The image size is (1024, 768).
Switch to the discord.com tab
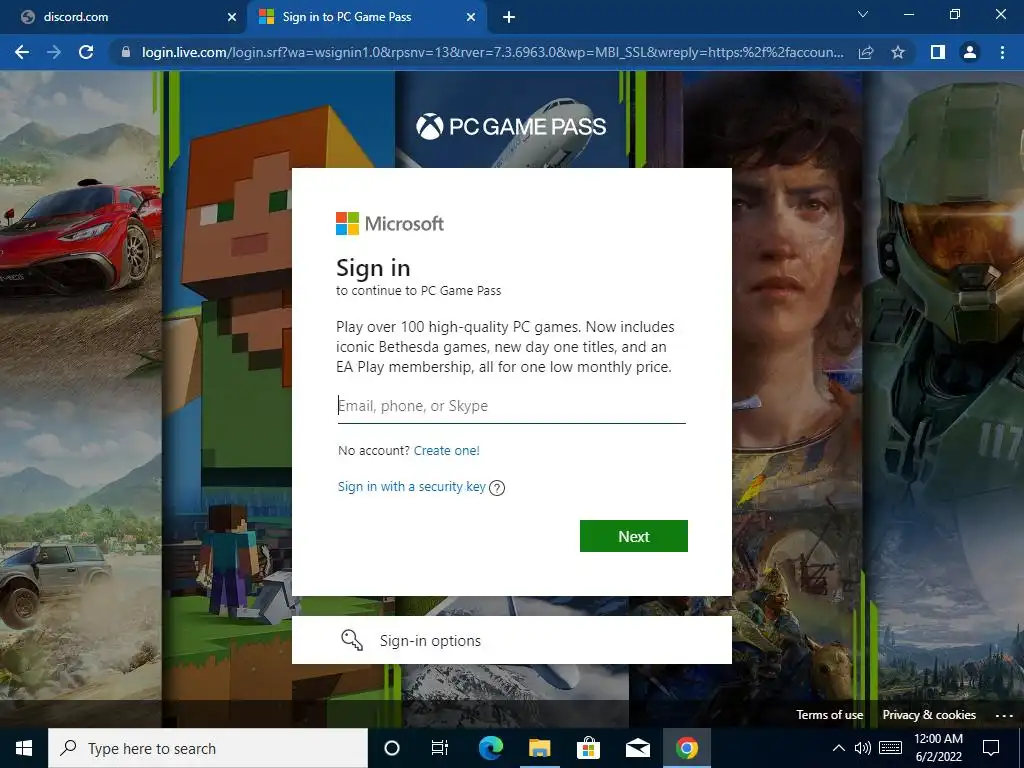coord(124,17)
